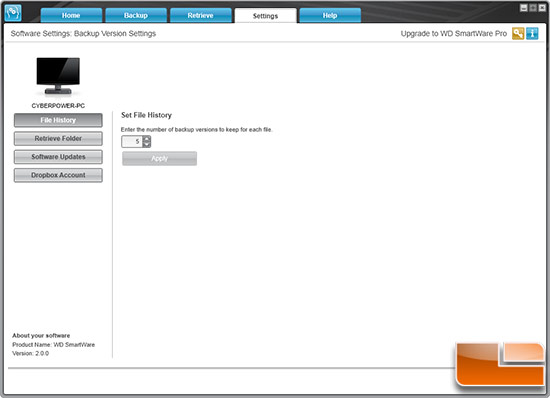This screenshot has width=550, height=398.
Task: Select the File History button
Action: [x=58, y=120]
